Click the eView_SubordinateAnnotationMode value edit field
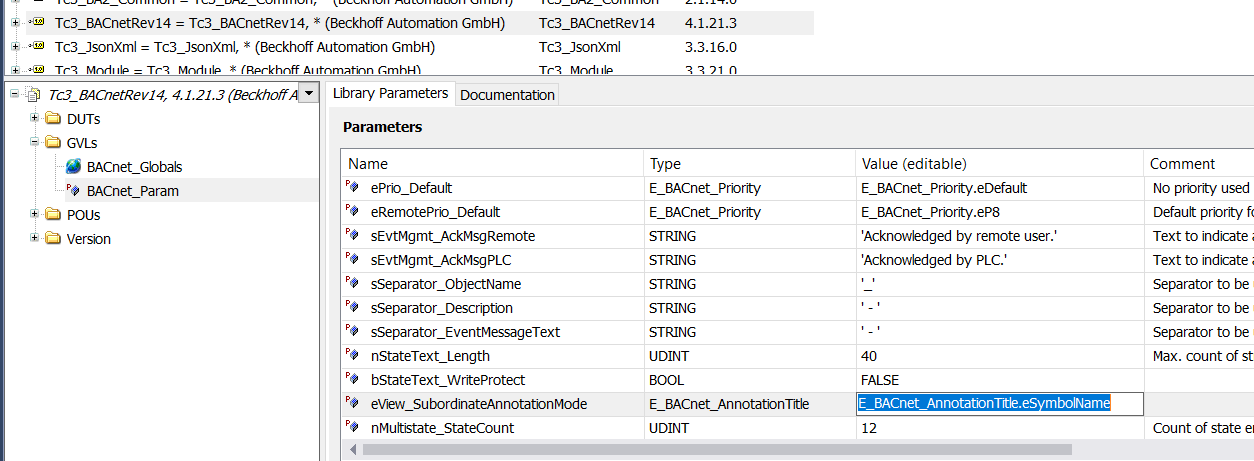Image resolution: width=1254 pixels, height=461 pixels. tap(998, 404)
